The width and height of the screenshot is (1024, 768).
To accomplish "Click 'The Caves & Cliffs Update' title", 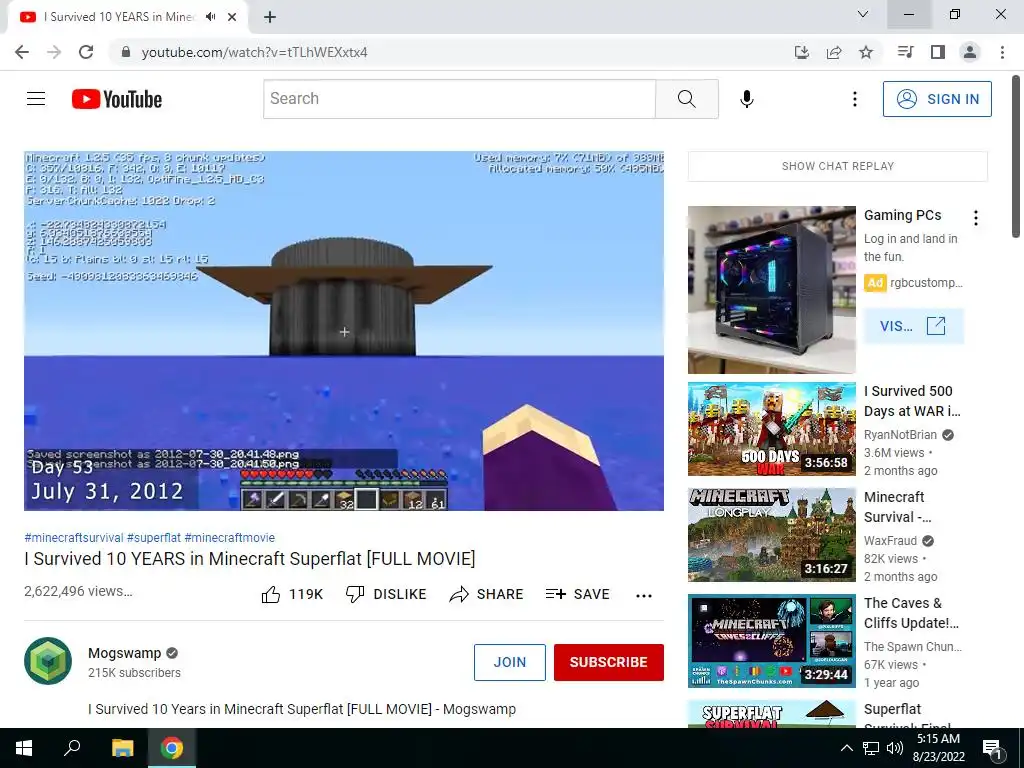I will pyautogui.click(x=911, y=613).
